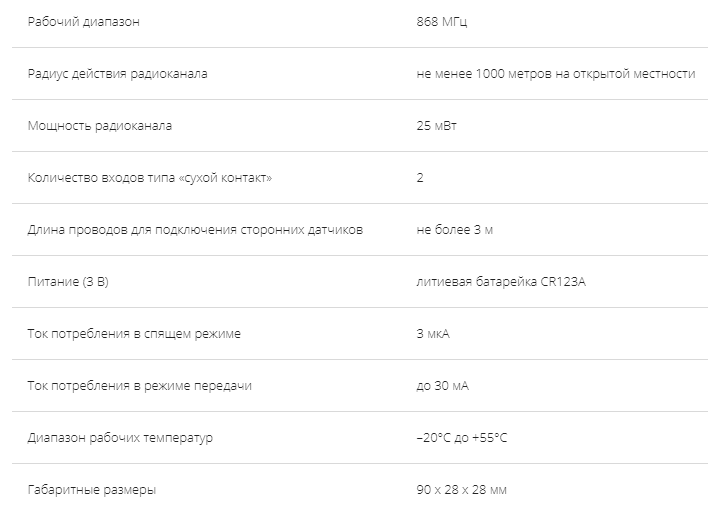Select "−20°C до +55°C" temperature value

click(461, 438)
